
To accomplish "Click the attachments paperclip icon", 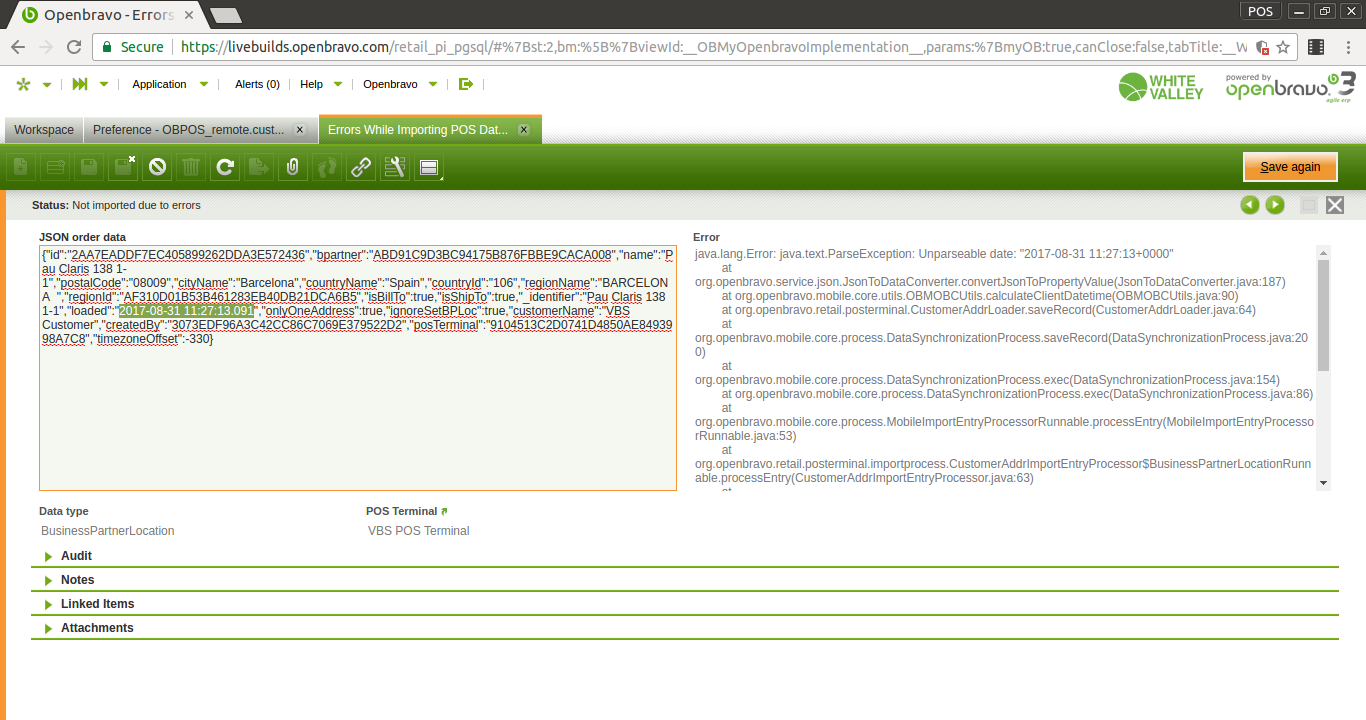I will 293,167.
